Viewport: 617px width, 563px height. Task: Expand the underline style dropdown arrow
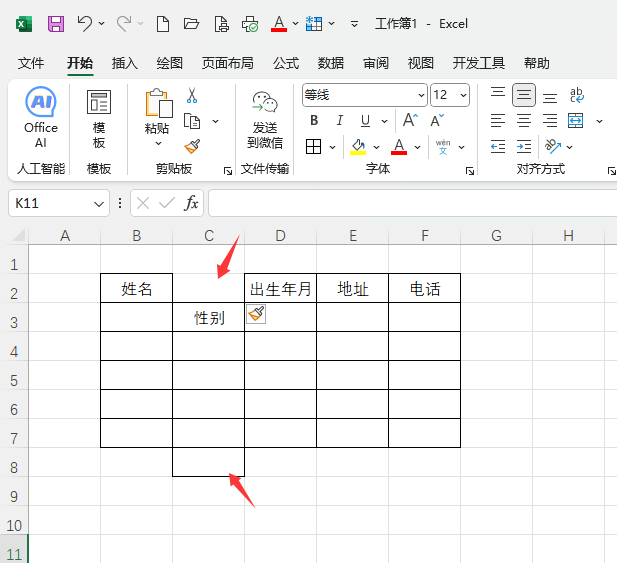tap(384, 121)
